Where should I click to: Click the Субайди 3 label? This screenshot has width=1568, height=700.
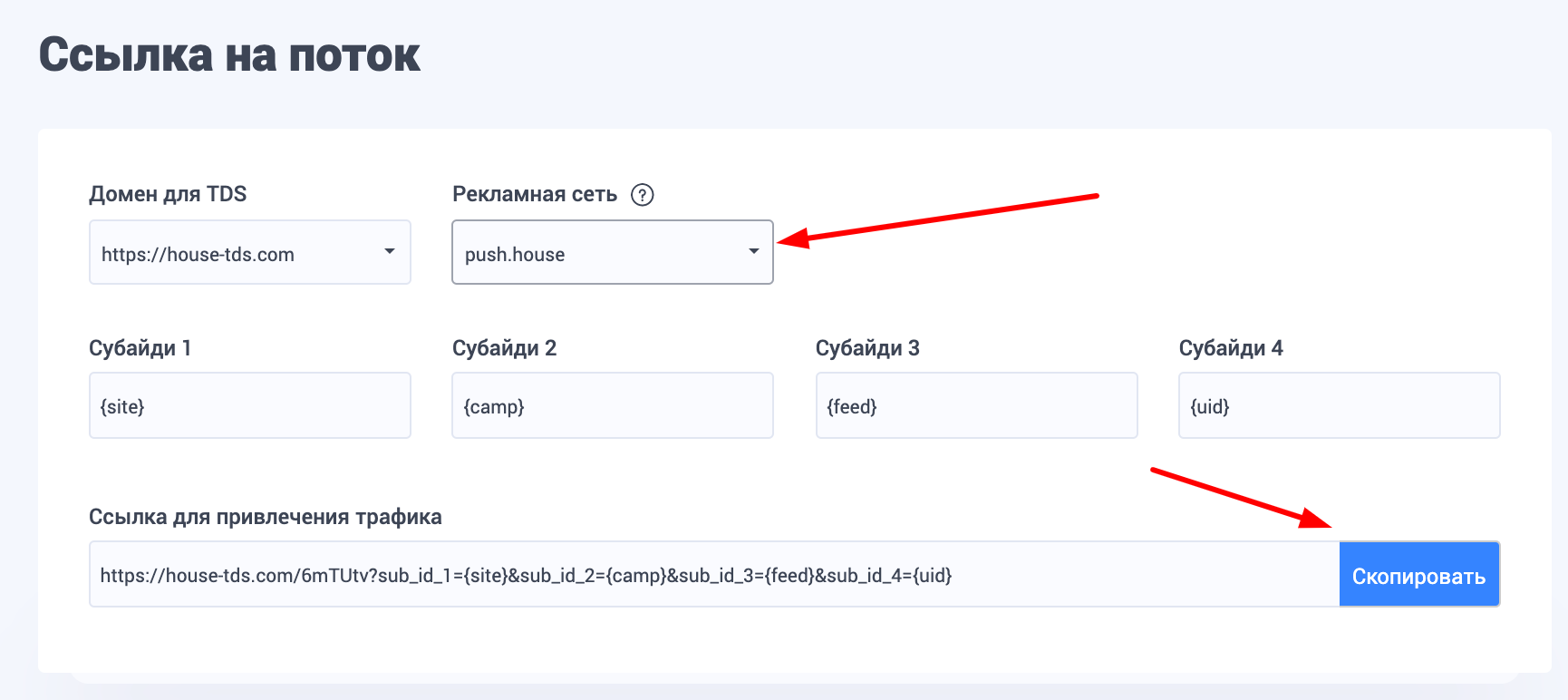tap(867, 348)
